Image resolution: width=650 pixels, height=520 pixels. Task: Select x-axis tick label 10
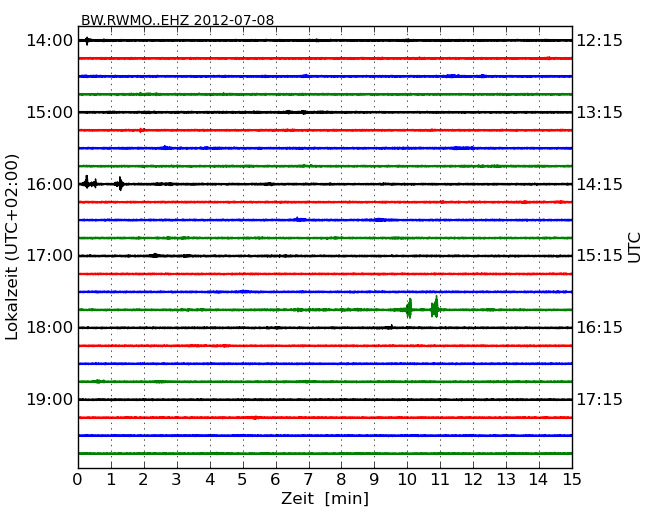pyautogui.click(x=407, y=480)
